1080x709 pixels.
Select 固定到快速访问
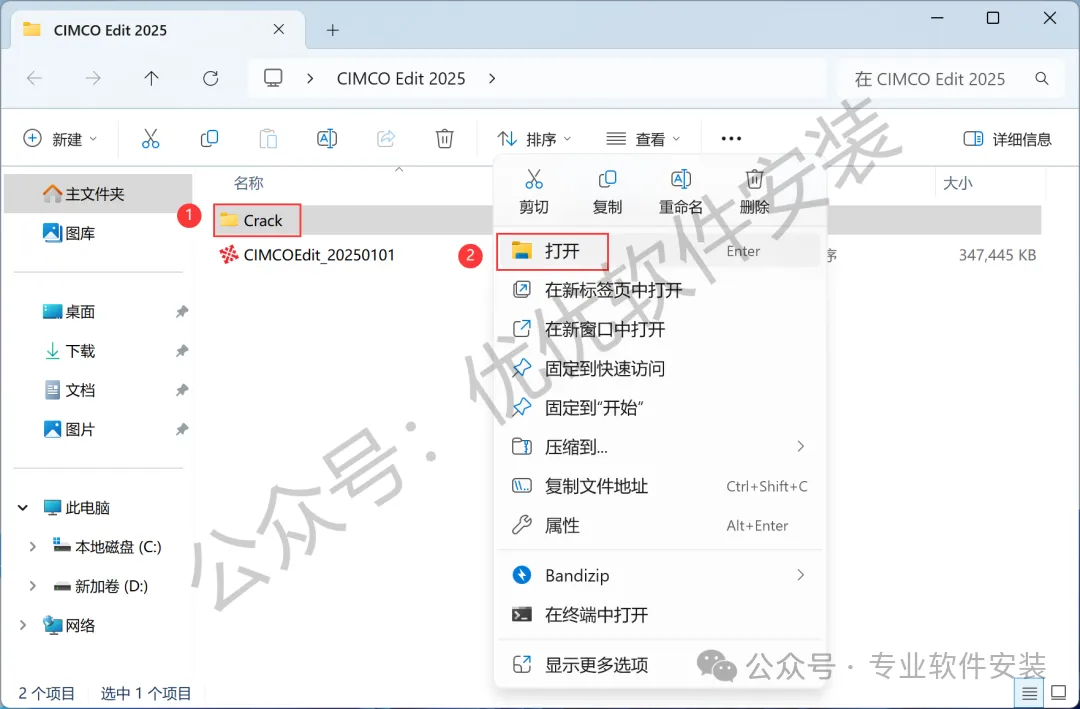(x=660, y=369)
